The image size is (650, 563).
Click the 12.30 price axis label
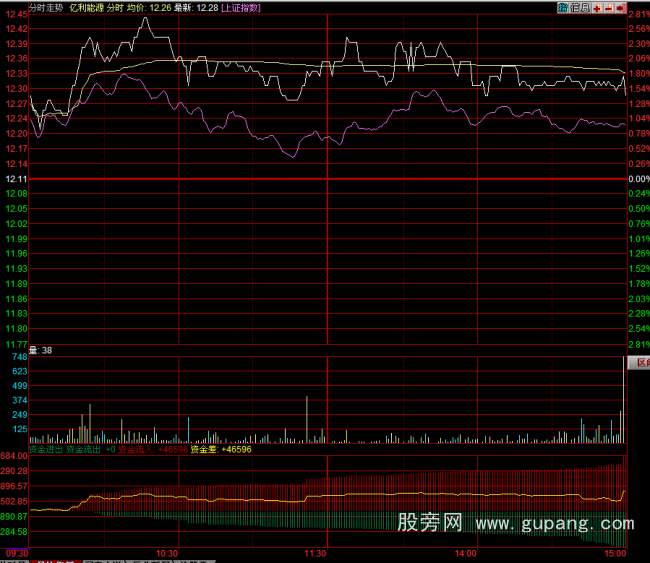[x=17, y=89]
